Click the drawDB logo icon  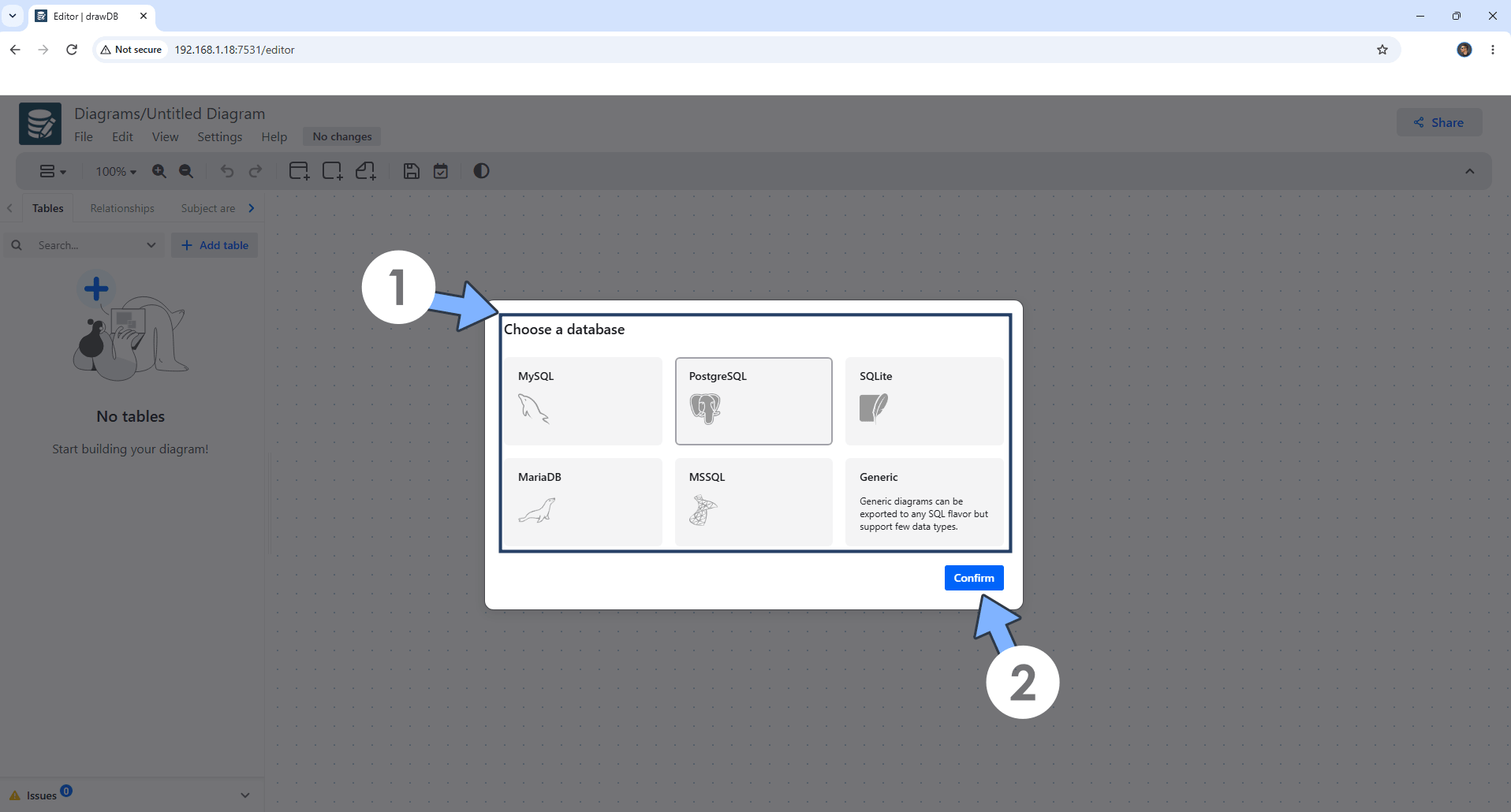point(40,124)
